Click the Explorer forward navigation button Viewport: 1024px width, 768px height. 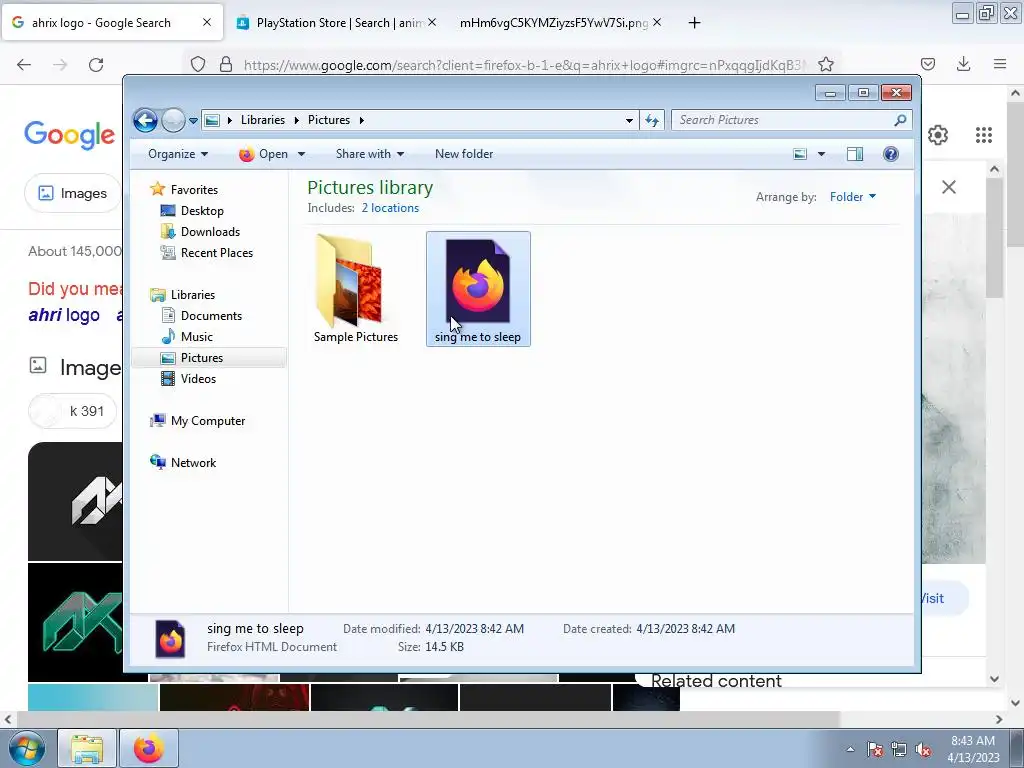173,120
